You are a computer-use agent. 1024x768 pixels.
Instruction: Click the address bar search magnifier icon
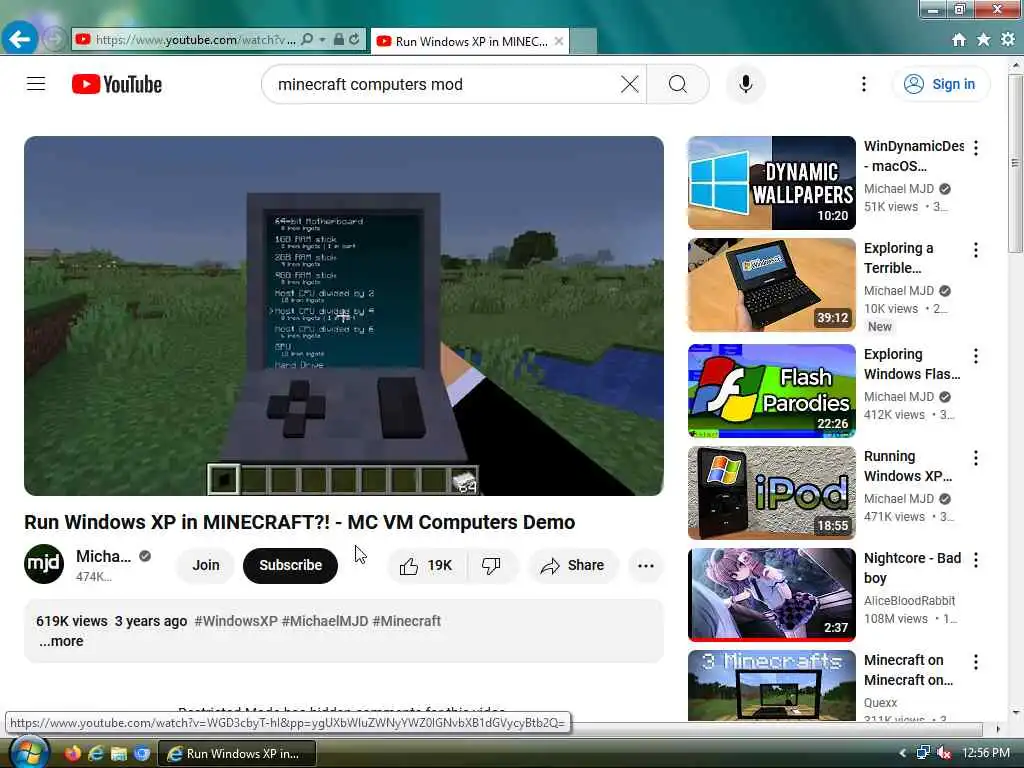pyautogui.click(x=307, y=40)
